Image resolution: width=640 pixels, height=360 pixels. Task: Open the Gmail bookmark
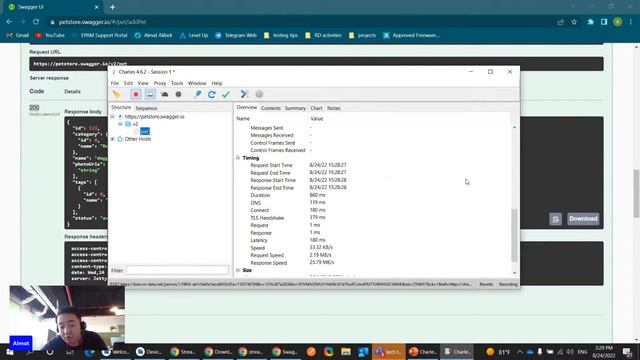pos(18,36)
